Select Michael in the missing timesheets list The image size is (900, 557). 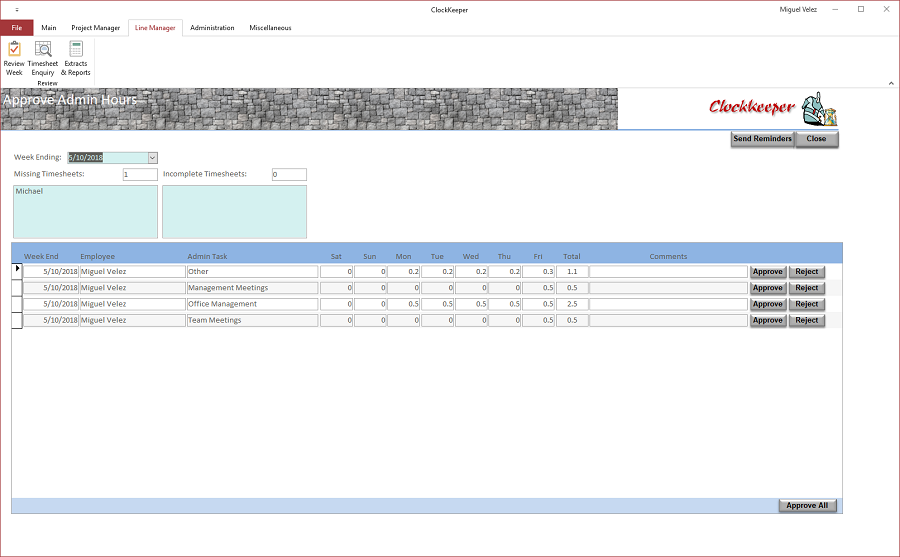click(x=29, y=191)
